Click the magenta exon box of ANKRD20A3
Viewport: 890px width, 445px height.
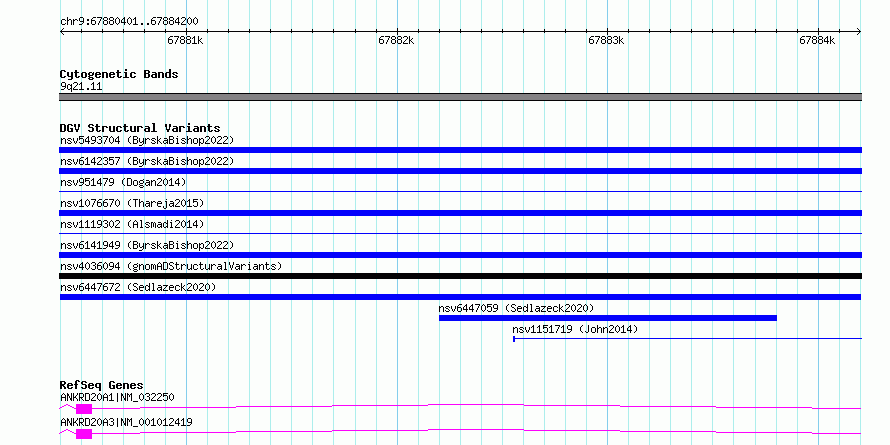(x=84, y=434)
